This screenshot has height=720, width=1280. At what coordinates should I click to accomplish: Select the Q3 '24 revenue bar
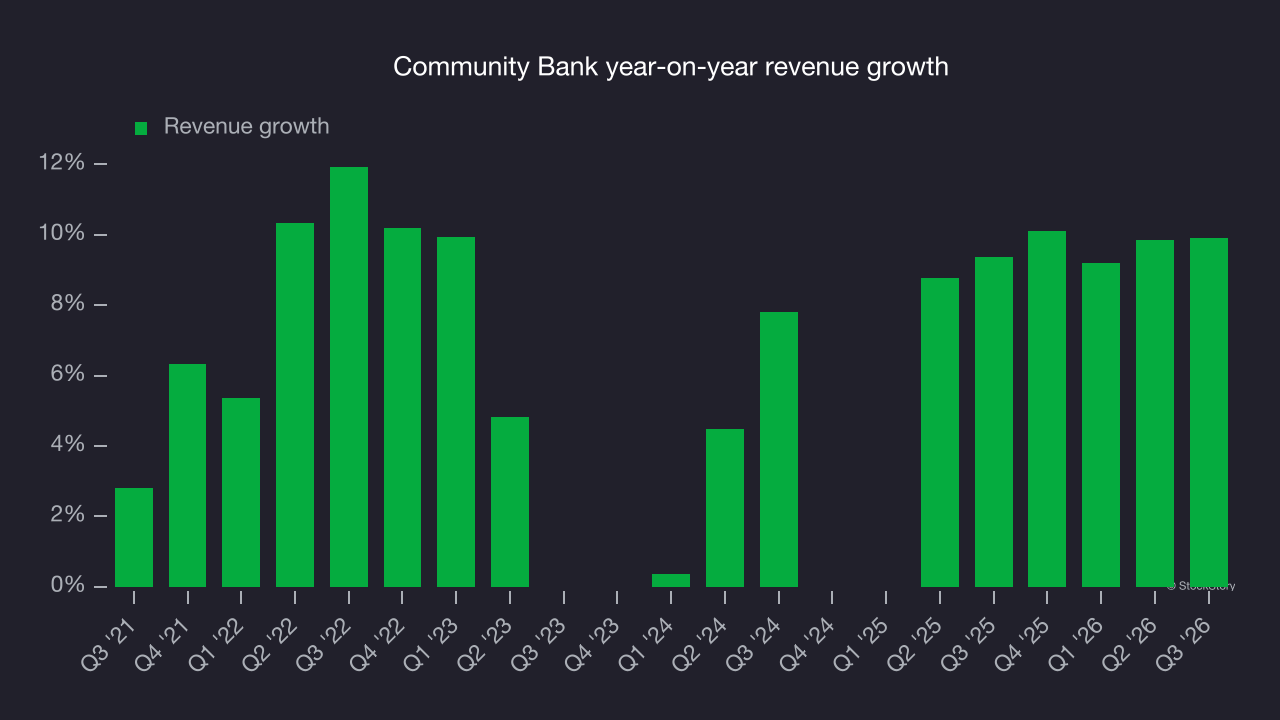point(779,449)
